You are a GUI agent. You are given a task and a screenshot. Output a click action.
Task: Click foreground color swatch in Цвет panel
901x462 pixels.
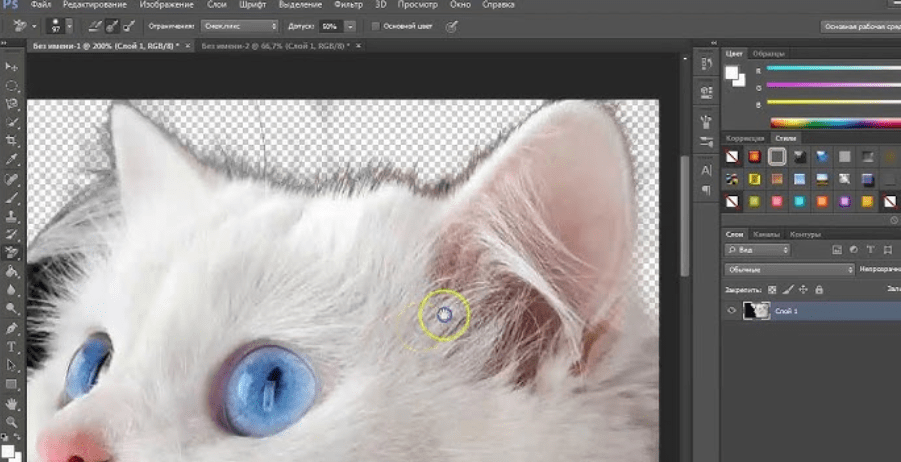[732, 73]
